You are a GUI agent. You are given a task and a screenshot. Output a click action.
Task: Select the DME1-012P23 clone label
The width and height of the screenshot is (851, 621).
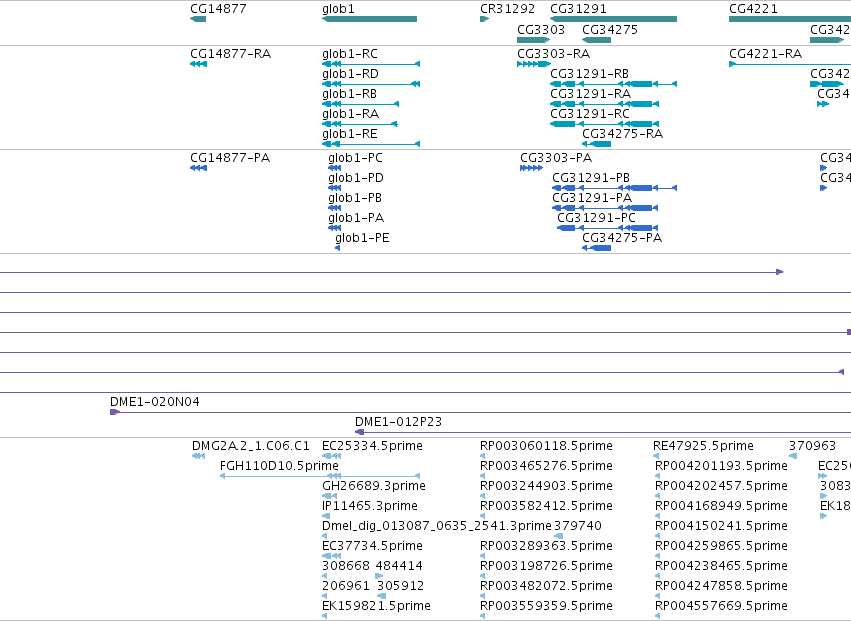pos(398,422)
